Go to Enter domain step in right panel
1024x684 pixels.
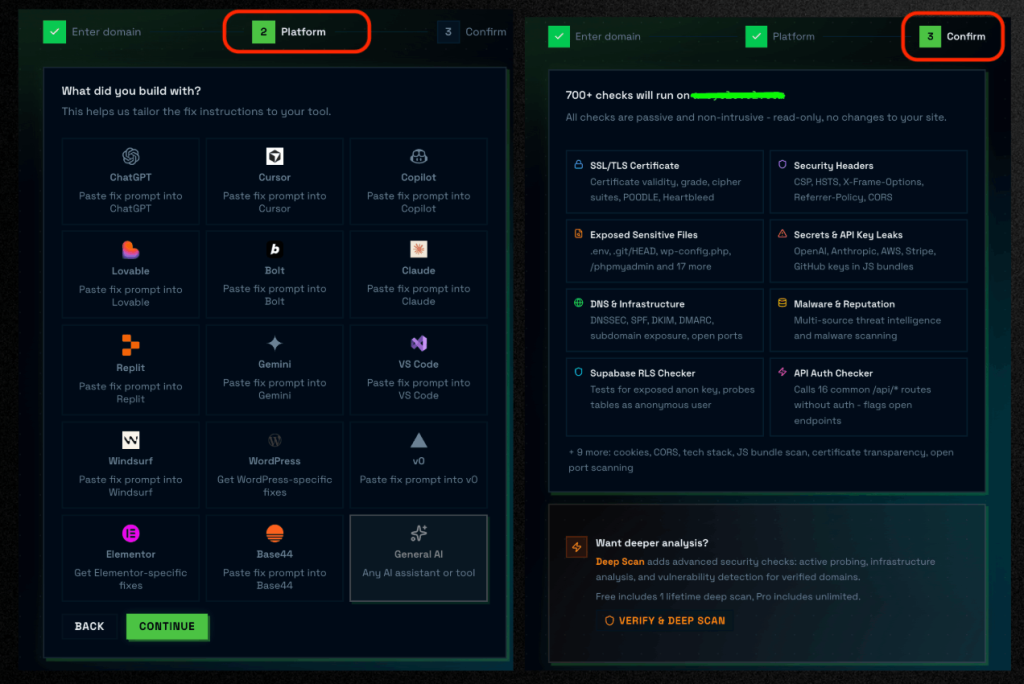pos(594,37)
